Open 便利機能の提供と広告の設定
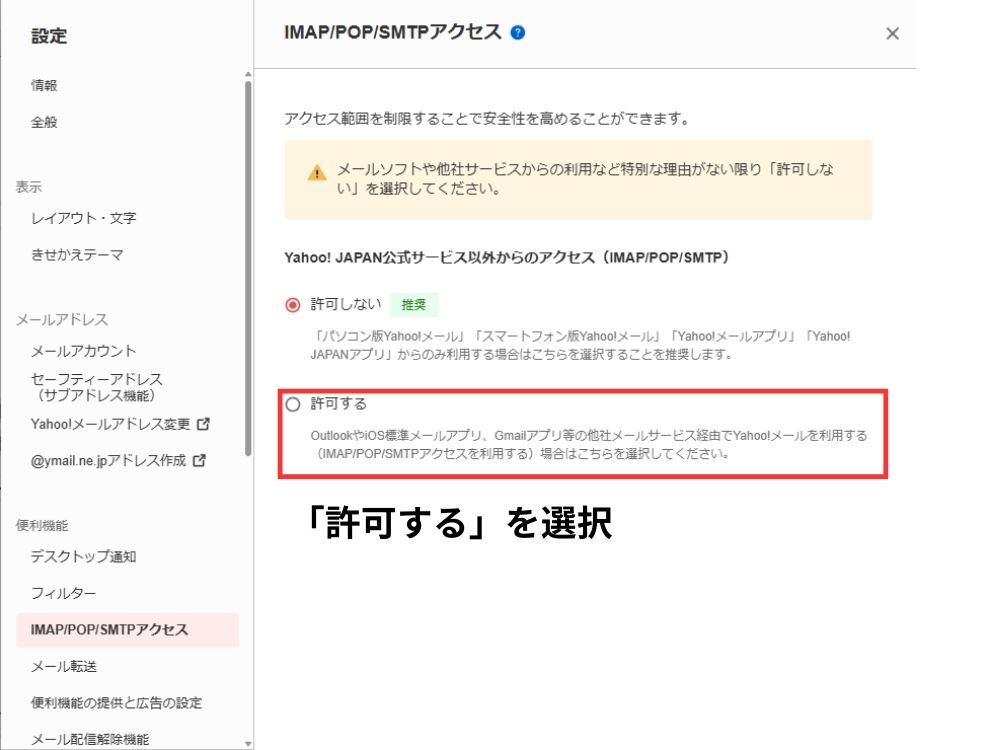The height and width of the screenshot is (750, 1000). [x=116, y=703]
